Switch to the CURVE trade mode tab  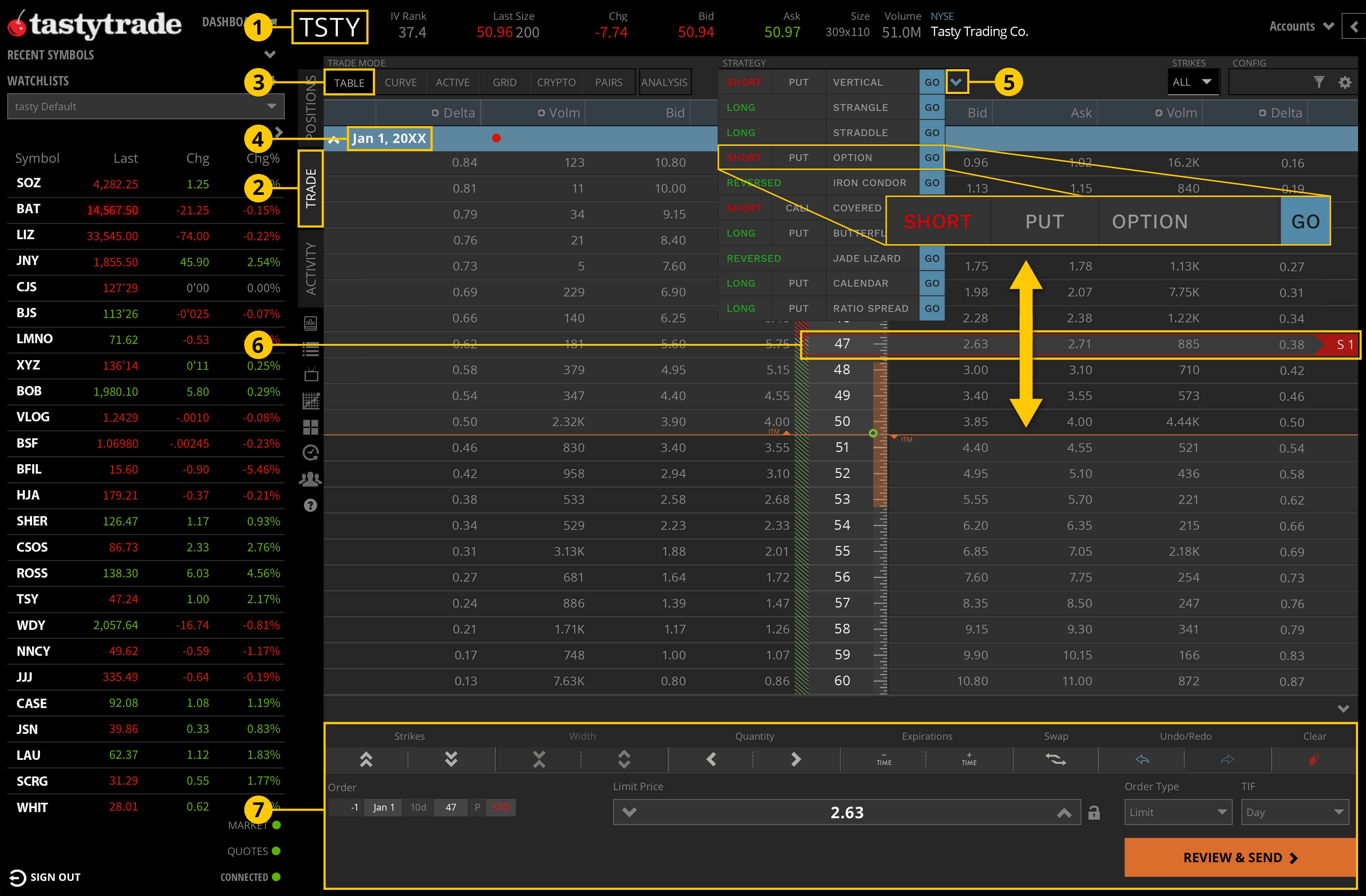[x=401, y=81]
